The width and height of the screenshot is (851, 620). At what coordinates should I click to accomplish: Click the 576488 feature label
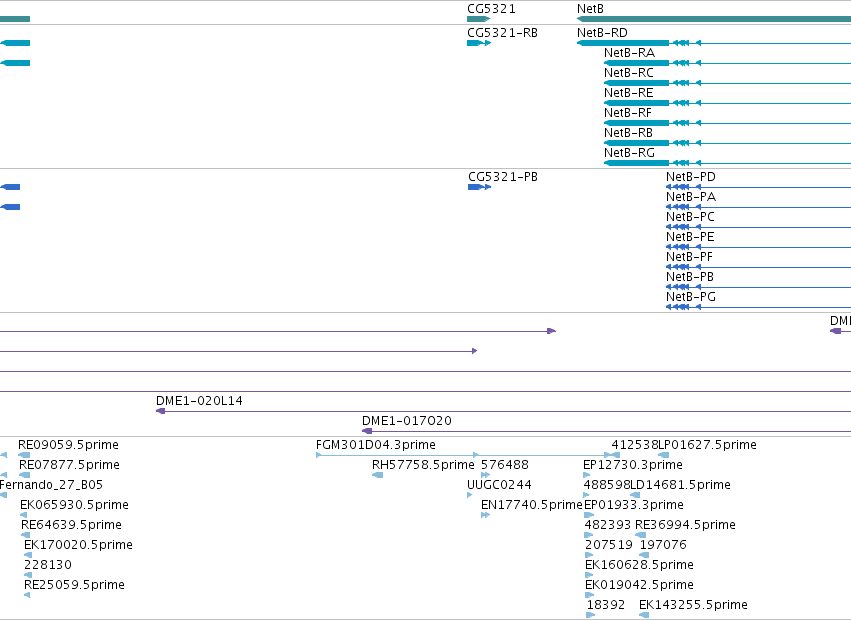tap(505, 465)
